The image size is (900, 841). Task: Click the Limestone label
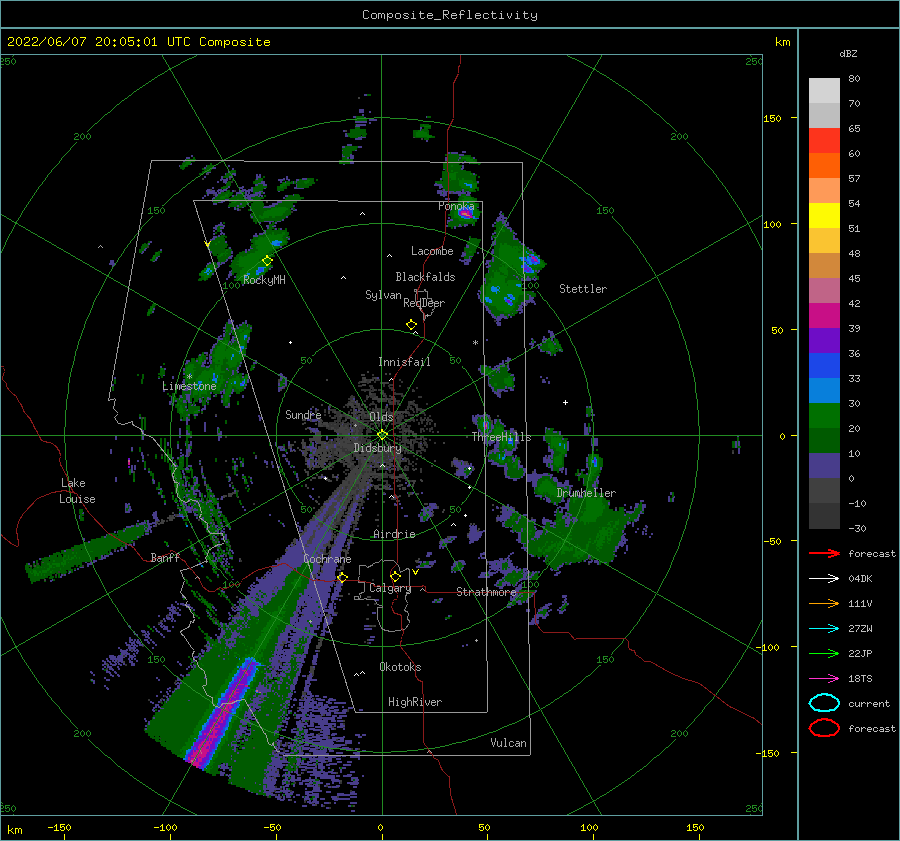[x=189, y=386]
